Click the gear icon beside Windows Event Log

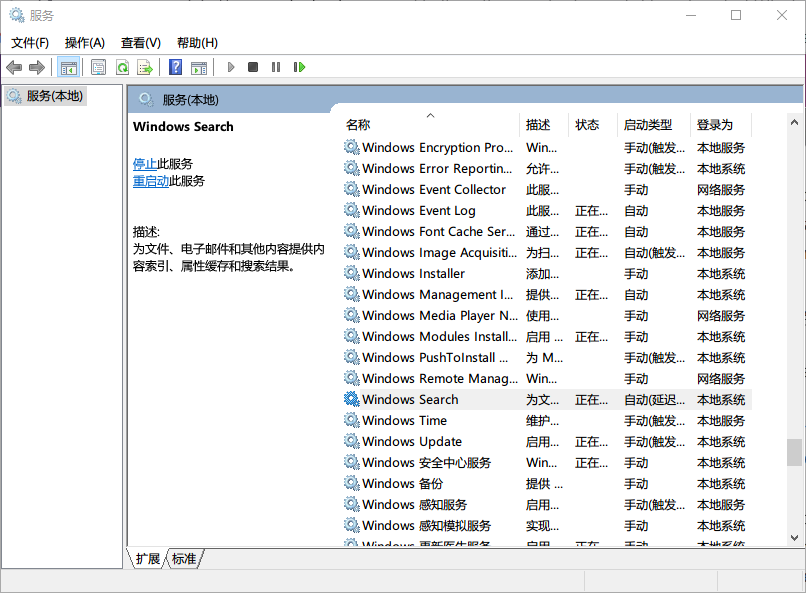[352, 210]
